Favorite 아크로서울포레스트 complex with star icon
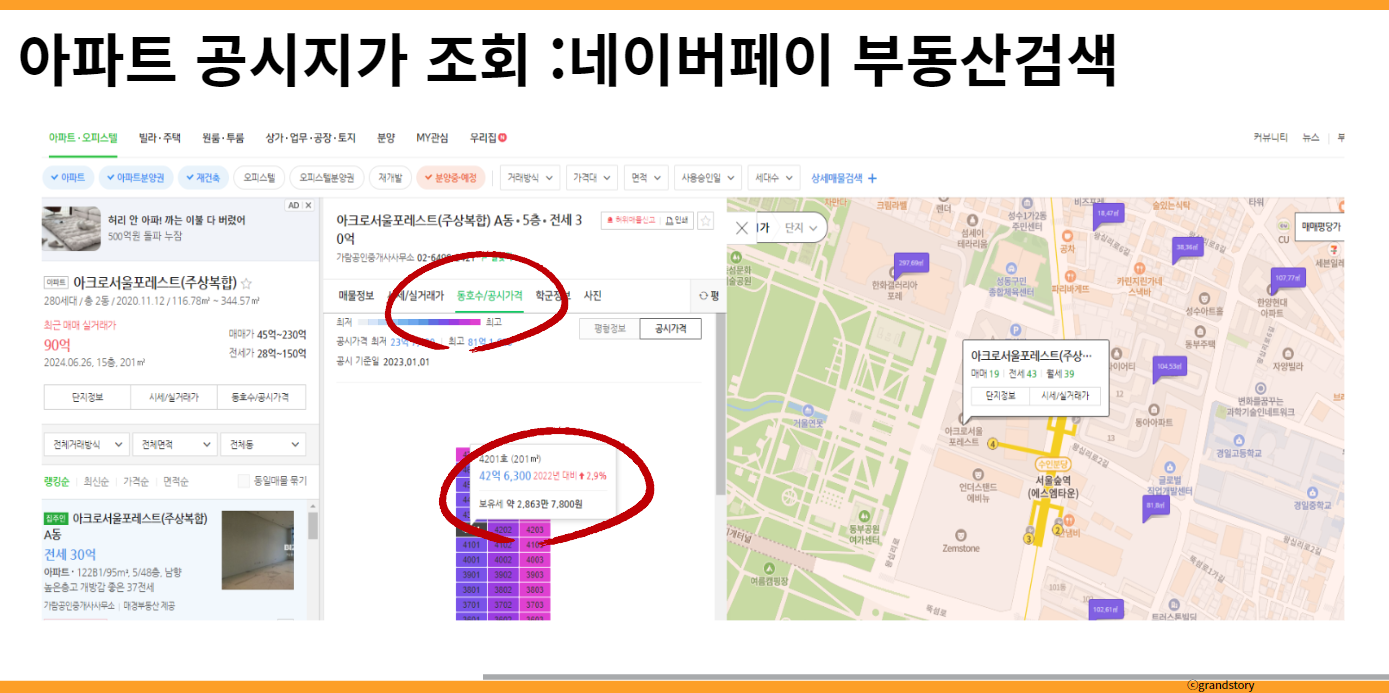This screenshot has width=1389, height=693. pyautogui.click(x=246, y=283)
